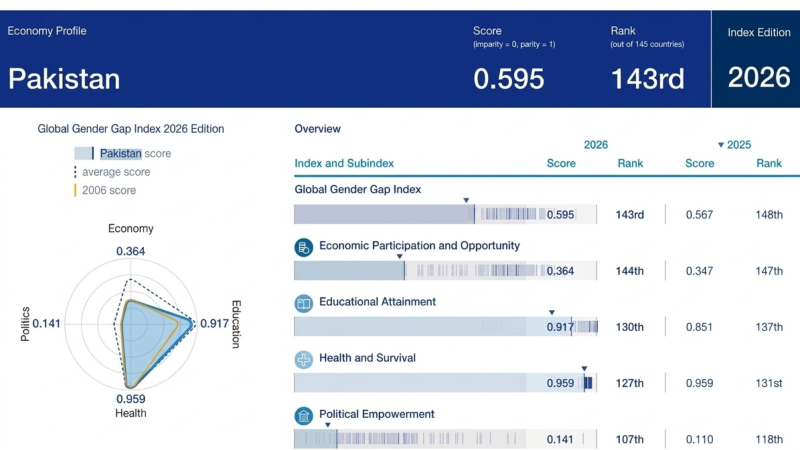Screen dimensions: 800x450
Task: Click the 0.364 value under Economy axis
Action: coord(131,251)
